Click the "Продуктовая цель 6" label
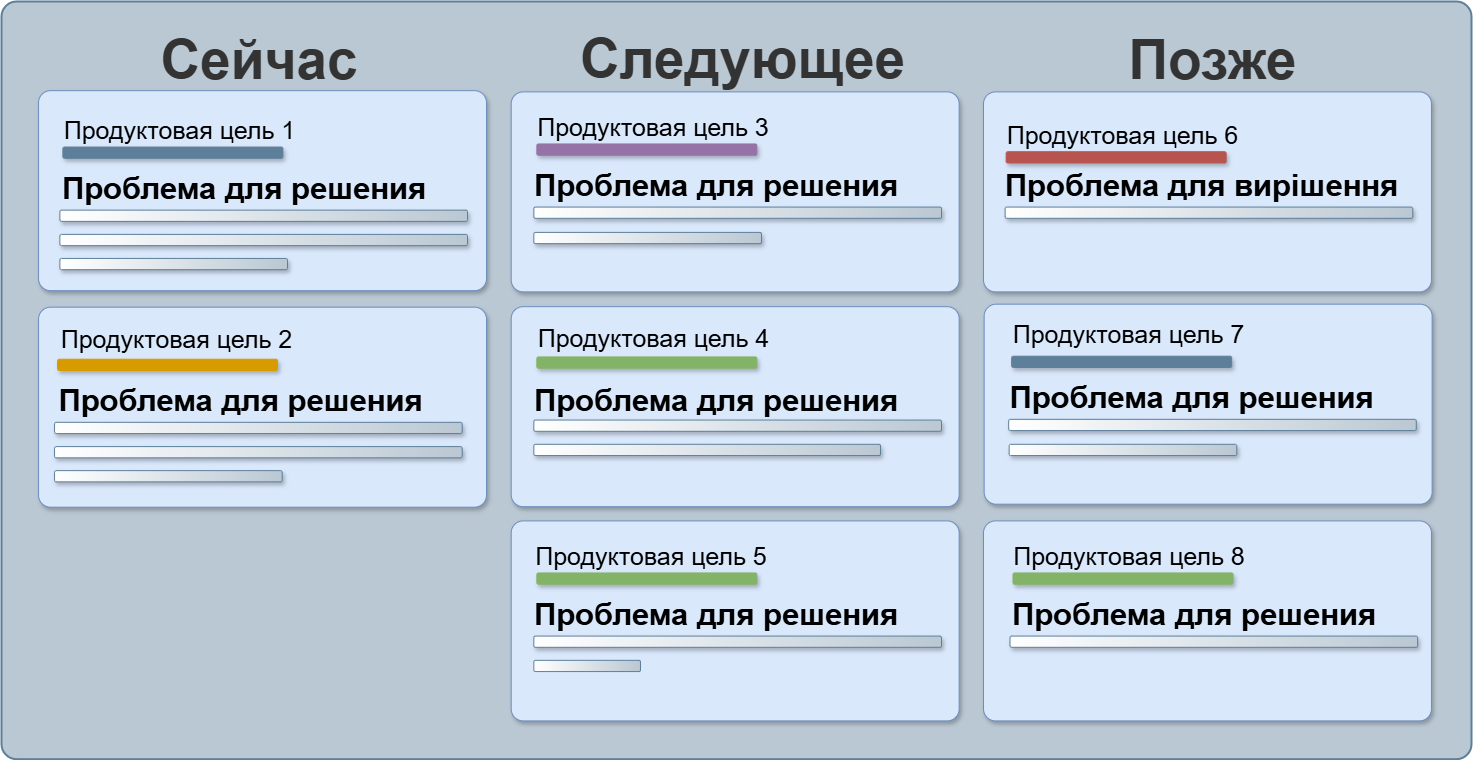Viewport: 1473px width, 760px height. [x=1122, y=136]
